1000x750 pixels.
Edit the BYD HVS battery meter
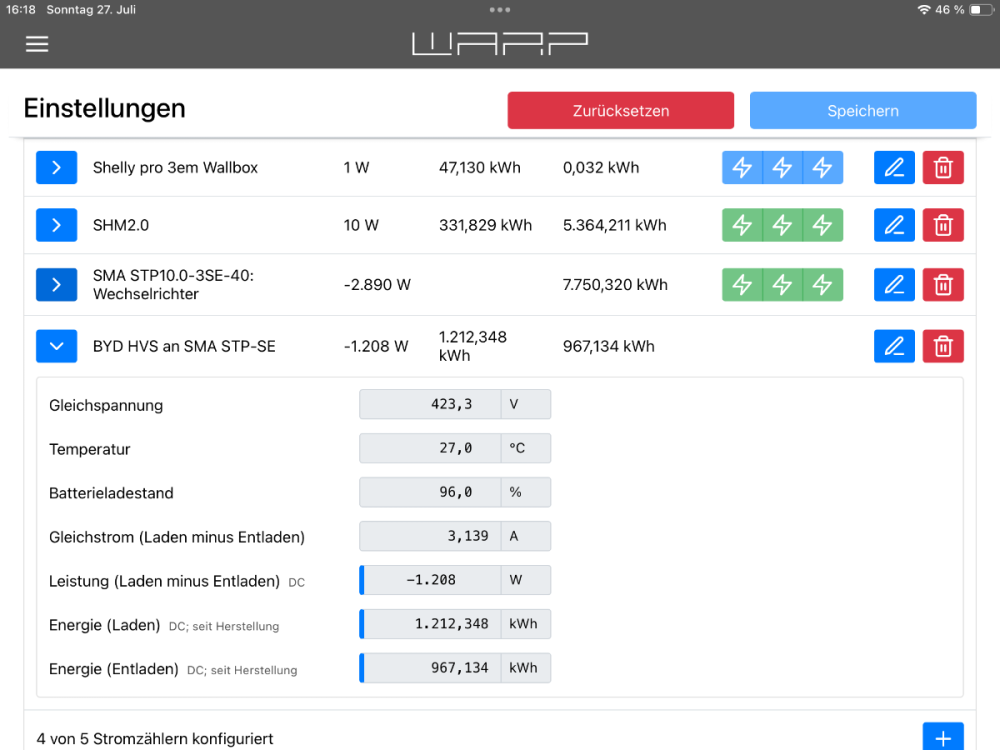(x=894, y=346)
